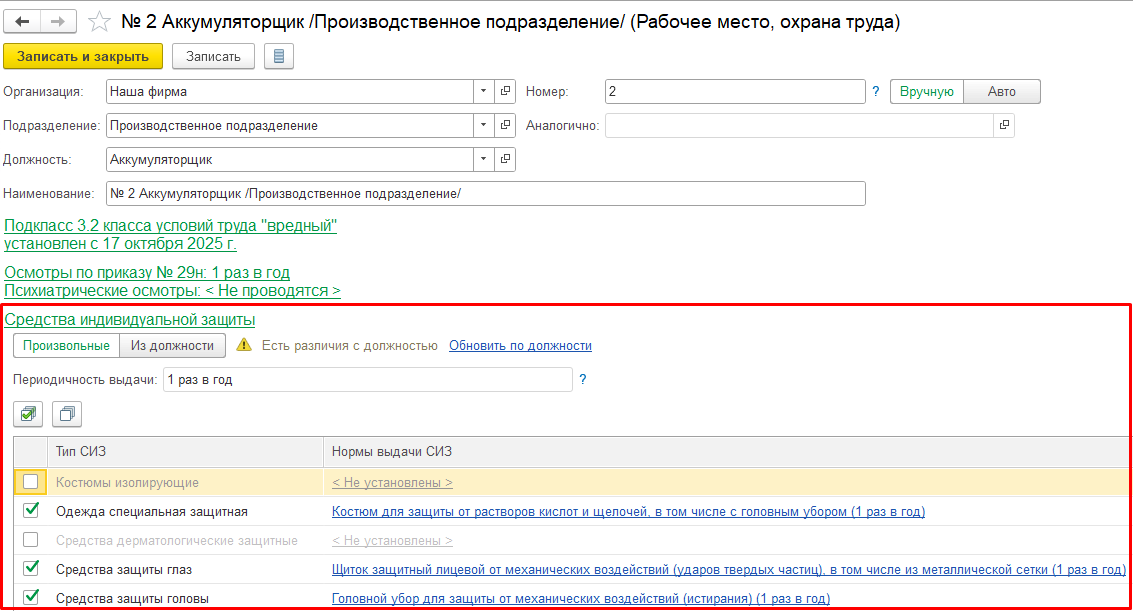Click the check all СИЗ icon

pos(29,413)
